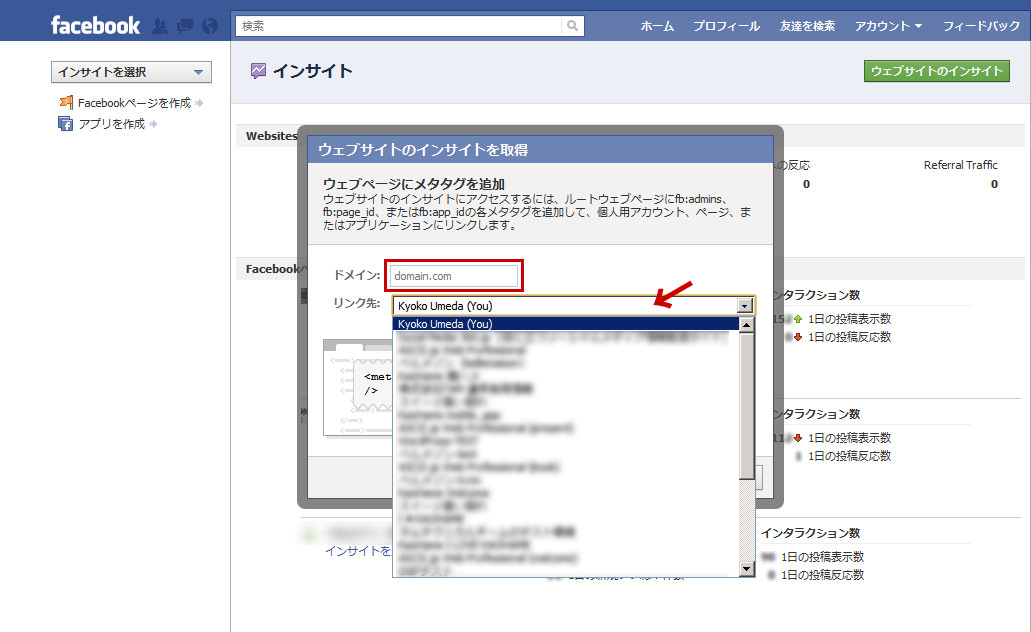Open messages icon in header
The image size is (1031, 632).
point(185,26)
